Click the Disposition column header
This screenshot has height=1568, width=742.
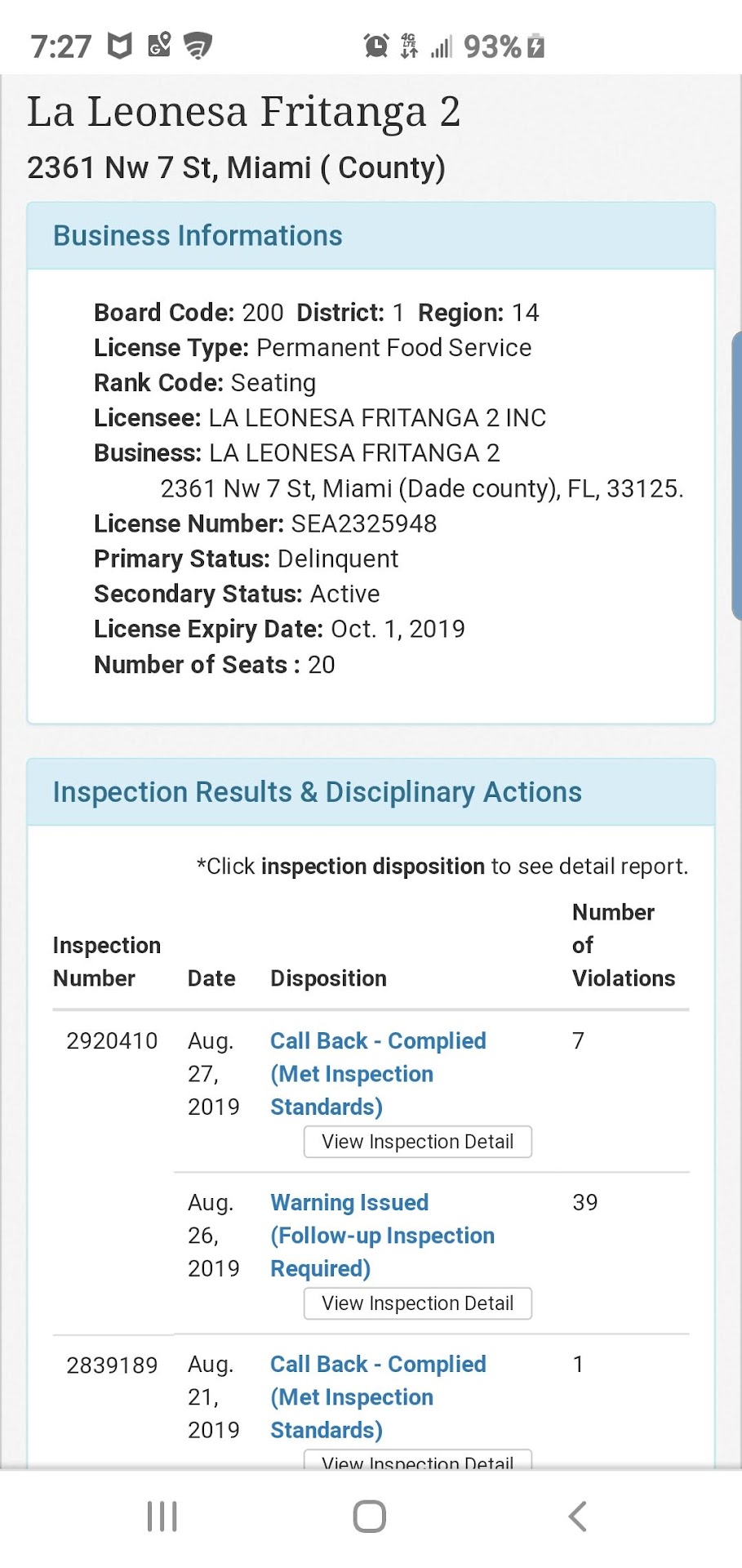[x=328, y=978]
